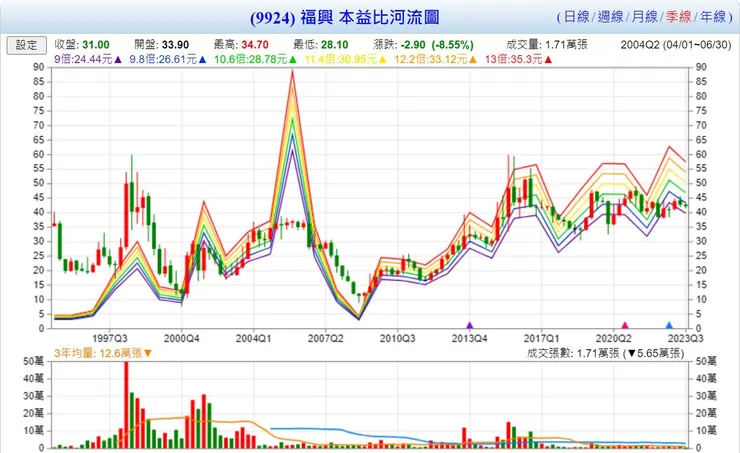This screenshot has width=740, height=453.
Task: Click the river band peak near 2006
Action: pyautogui.click(x=293, y=73)
